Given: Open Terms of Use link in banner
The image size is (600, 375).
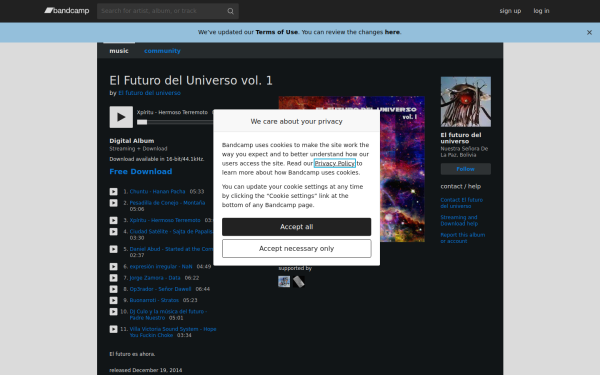Looking at the screenshot, I should click(x=277, y=32).
